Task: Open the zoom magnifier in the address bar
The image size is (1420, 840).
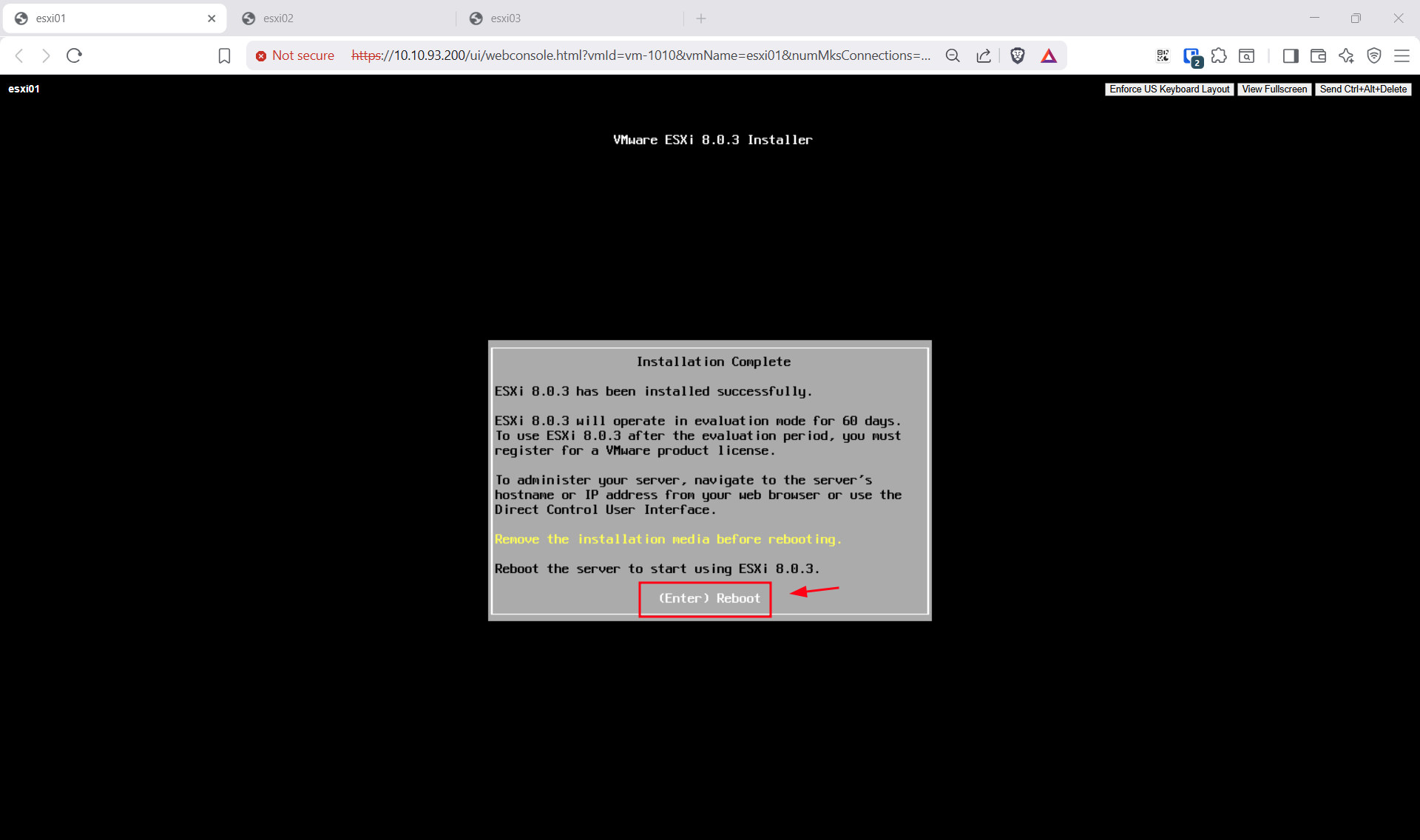Action: point(953,55)
